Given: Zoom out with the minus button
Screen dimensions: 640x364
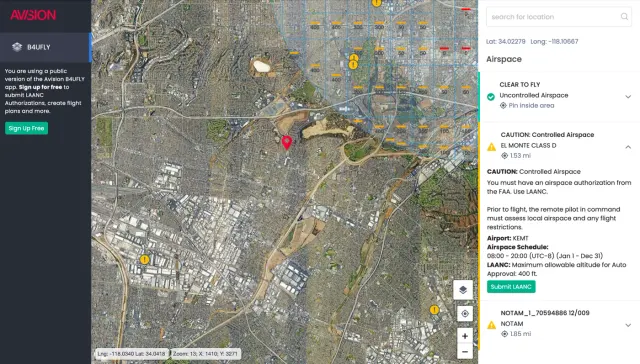Looking at the screenshot, I should coord(464,351).
